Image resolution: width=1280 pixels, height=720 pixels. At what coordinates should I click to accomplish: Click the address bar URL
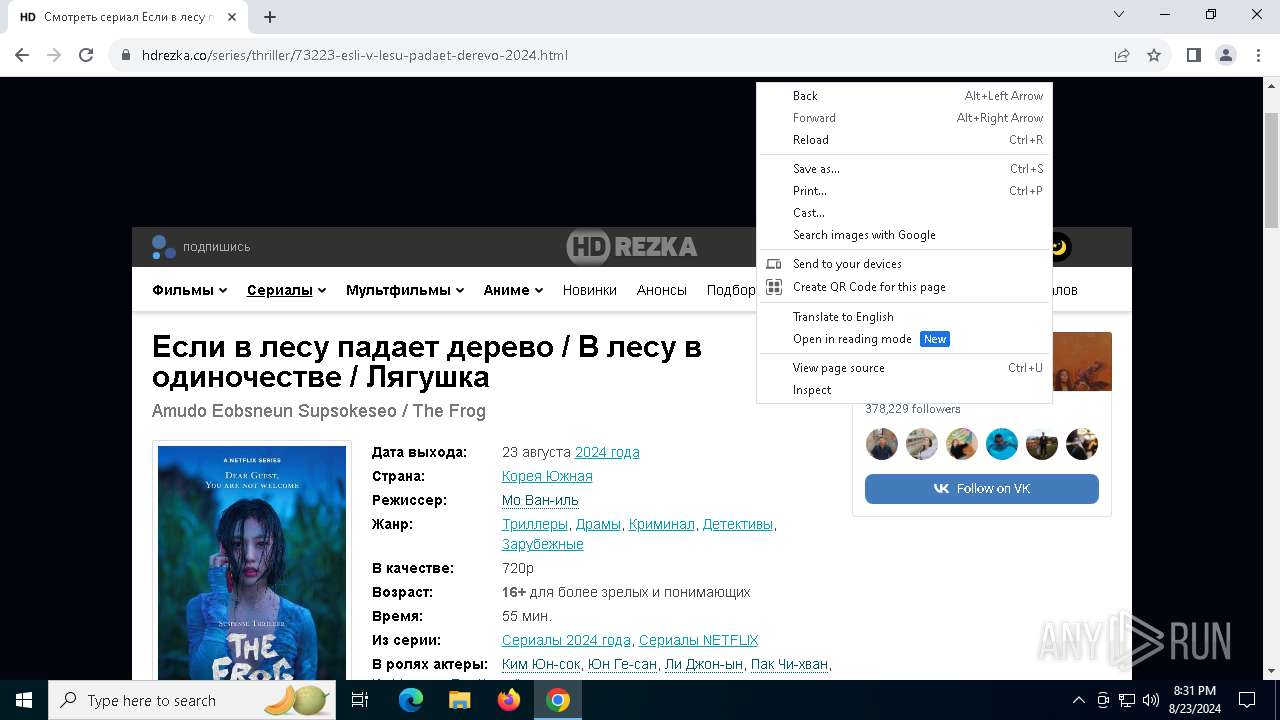point(355,55)
